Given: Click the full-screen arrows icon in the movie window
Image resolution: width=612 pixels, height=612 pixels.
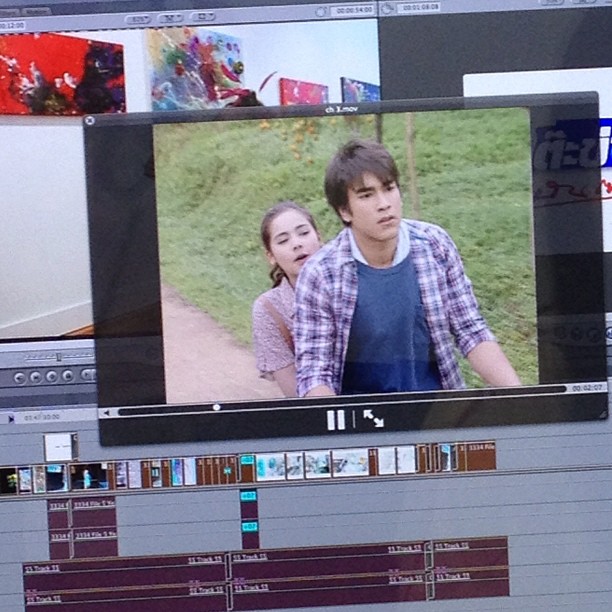Looking at the screenshot, I should pos(374,418).
